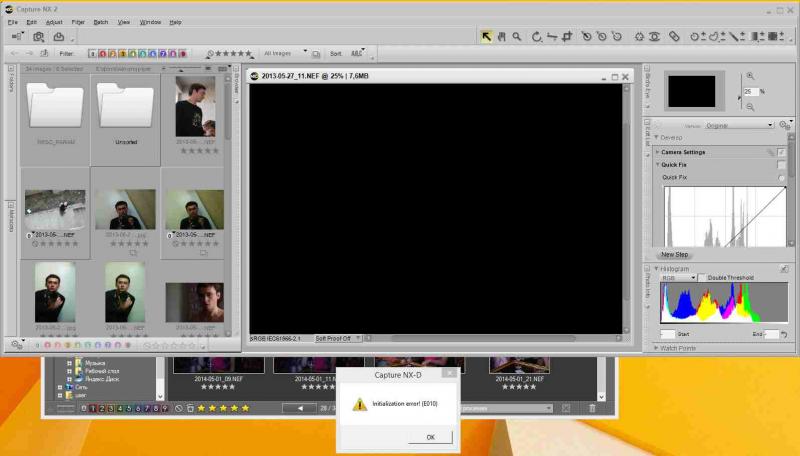Open the File menu
Viewport: 800px width, 456px height.
point(13,22)
